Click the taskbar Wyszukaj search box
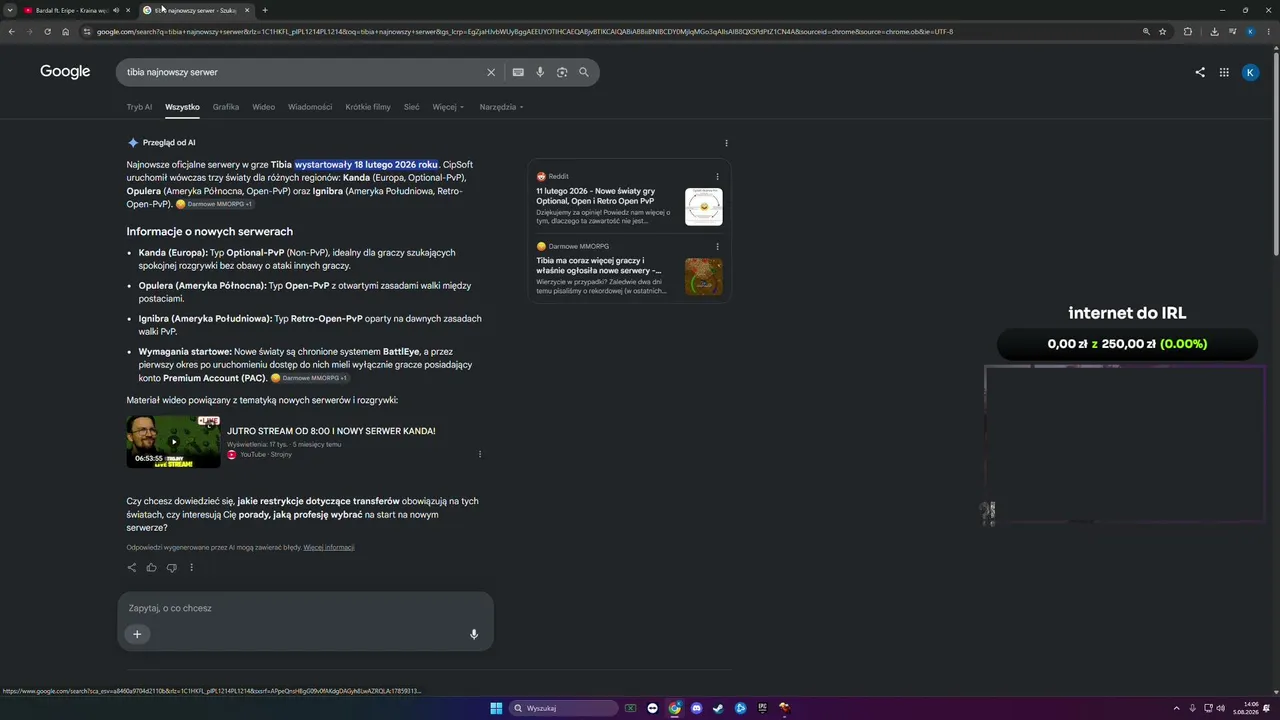 click(563, 708)
